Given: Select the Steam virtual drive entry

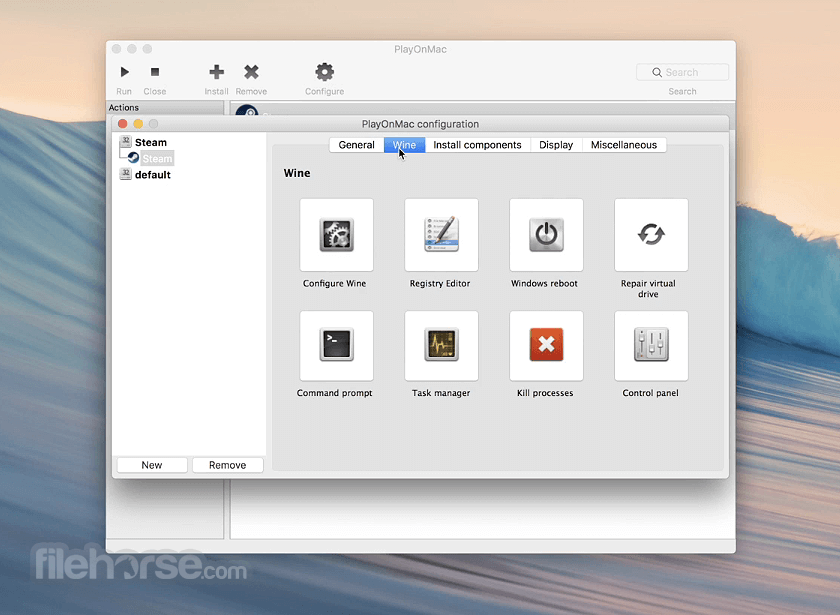Looking at the screenshot, I should (x=151, y=142).
